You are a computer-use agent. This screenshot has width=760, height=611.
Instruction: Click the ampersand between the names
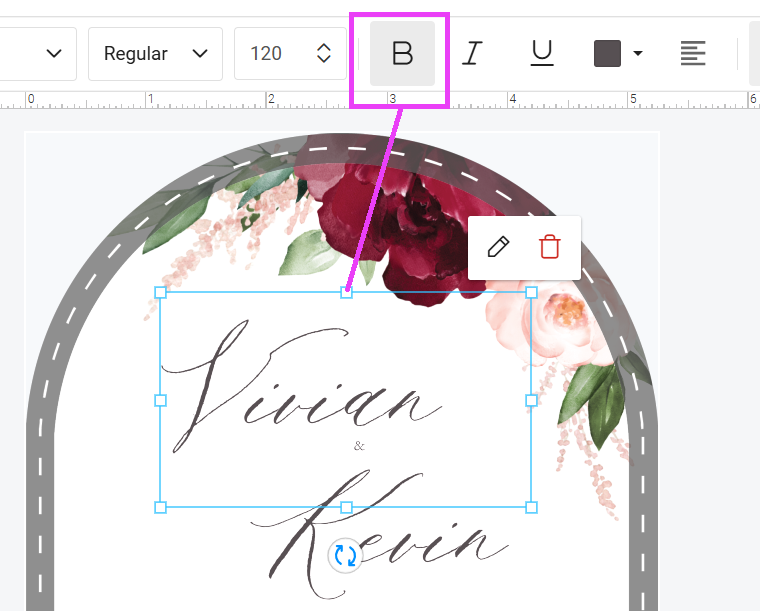359,446
